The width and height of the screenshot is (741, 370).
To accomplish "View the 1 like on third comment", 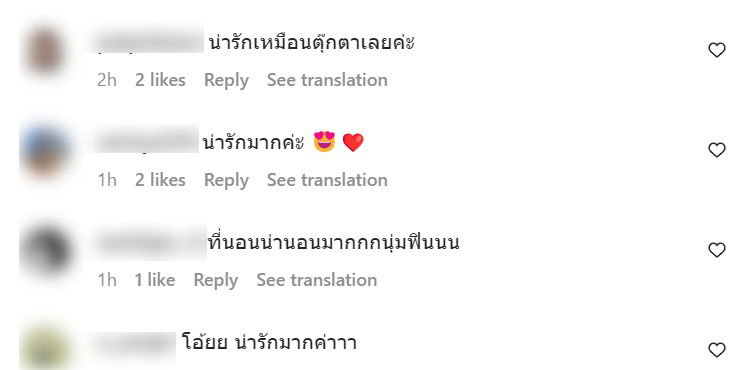I will pos(155,280).
